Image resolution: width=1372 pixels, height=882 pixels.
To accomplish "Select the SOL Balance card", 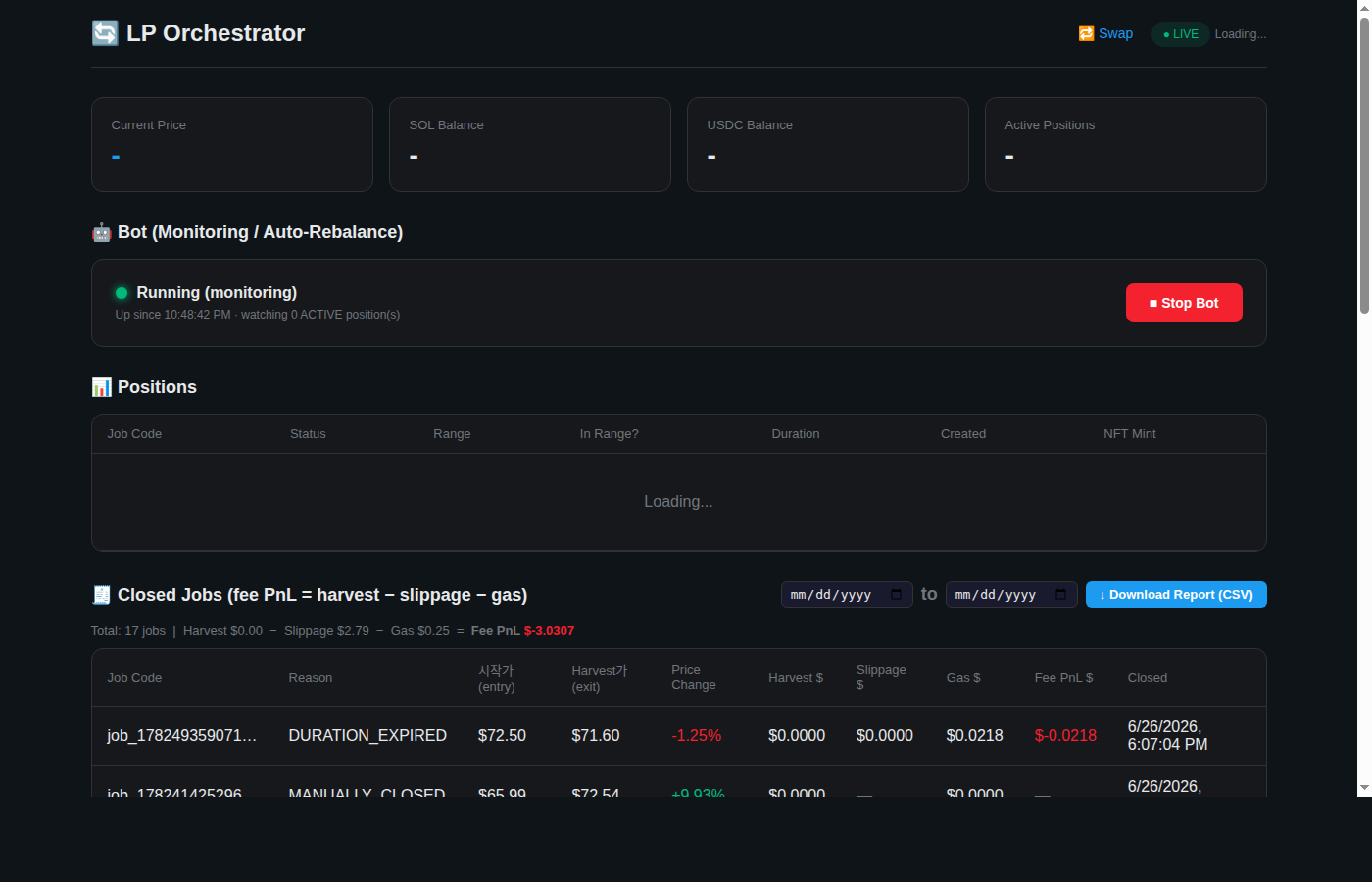I will click(x=530, y=144).
